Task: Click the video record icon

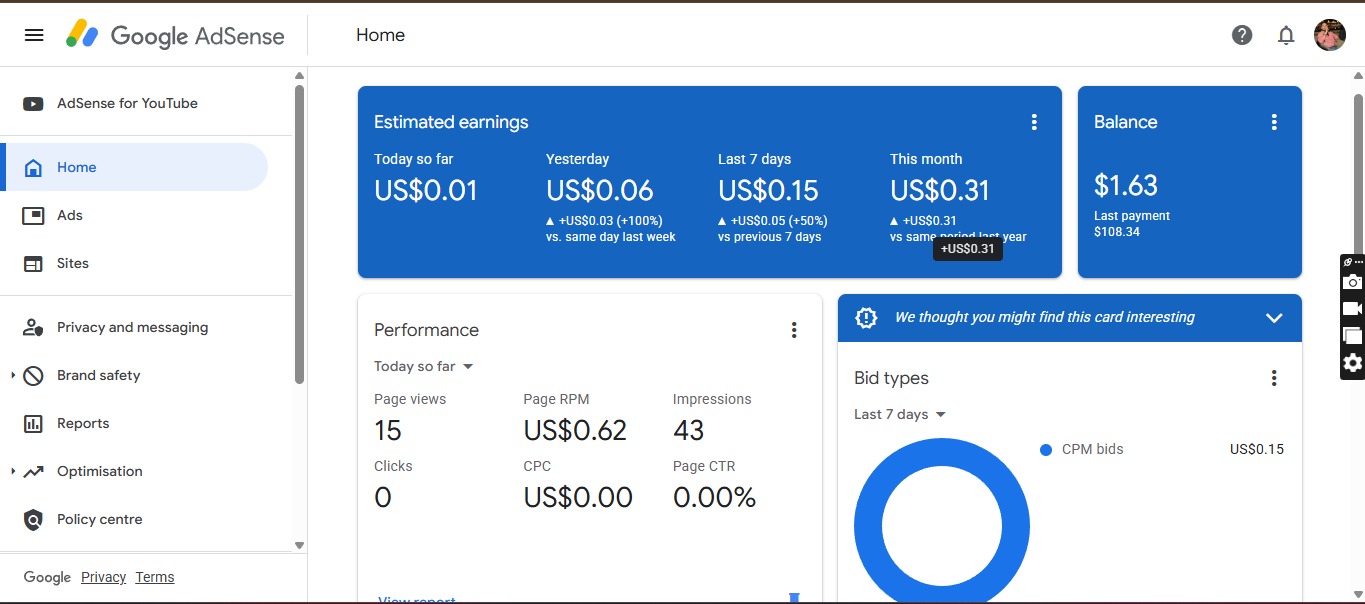Action: pyautogui.click(x=1352, y=309)
